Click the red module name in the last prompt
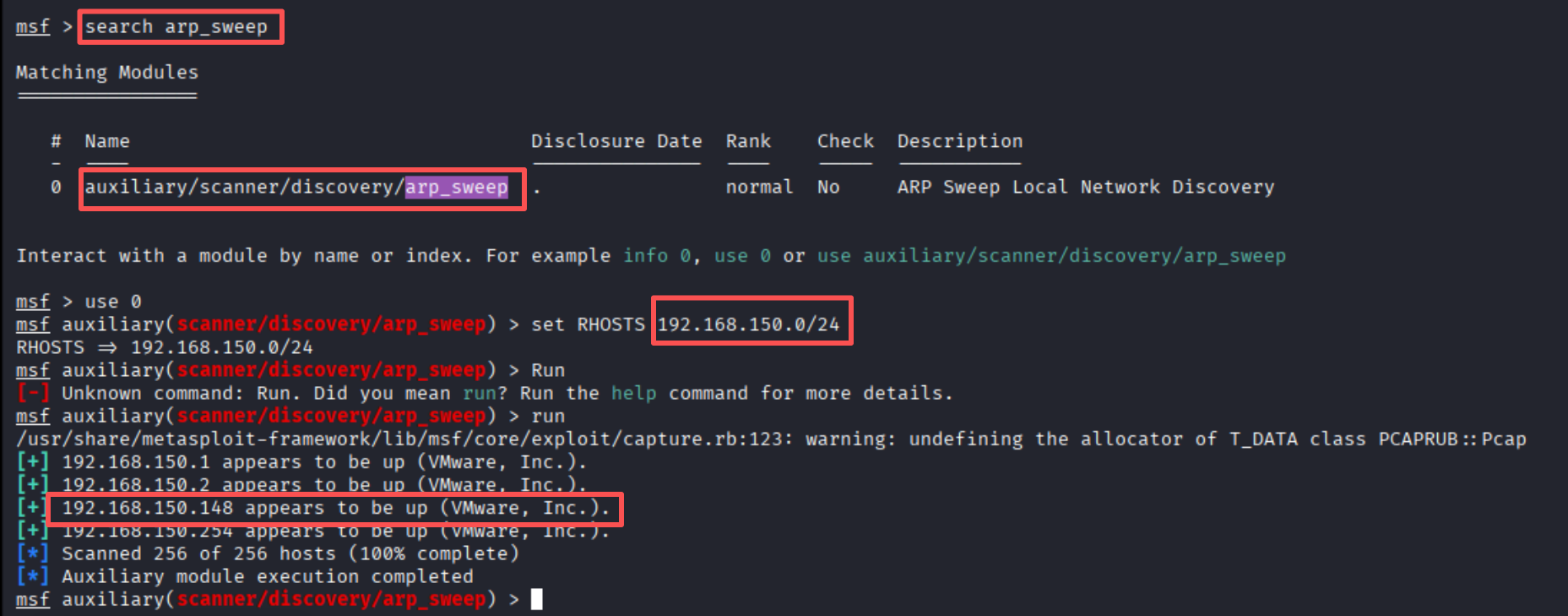The height and width of the screenshot is (616, 1568). point(331,599)
